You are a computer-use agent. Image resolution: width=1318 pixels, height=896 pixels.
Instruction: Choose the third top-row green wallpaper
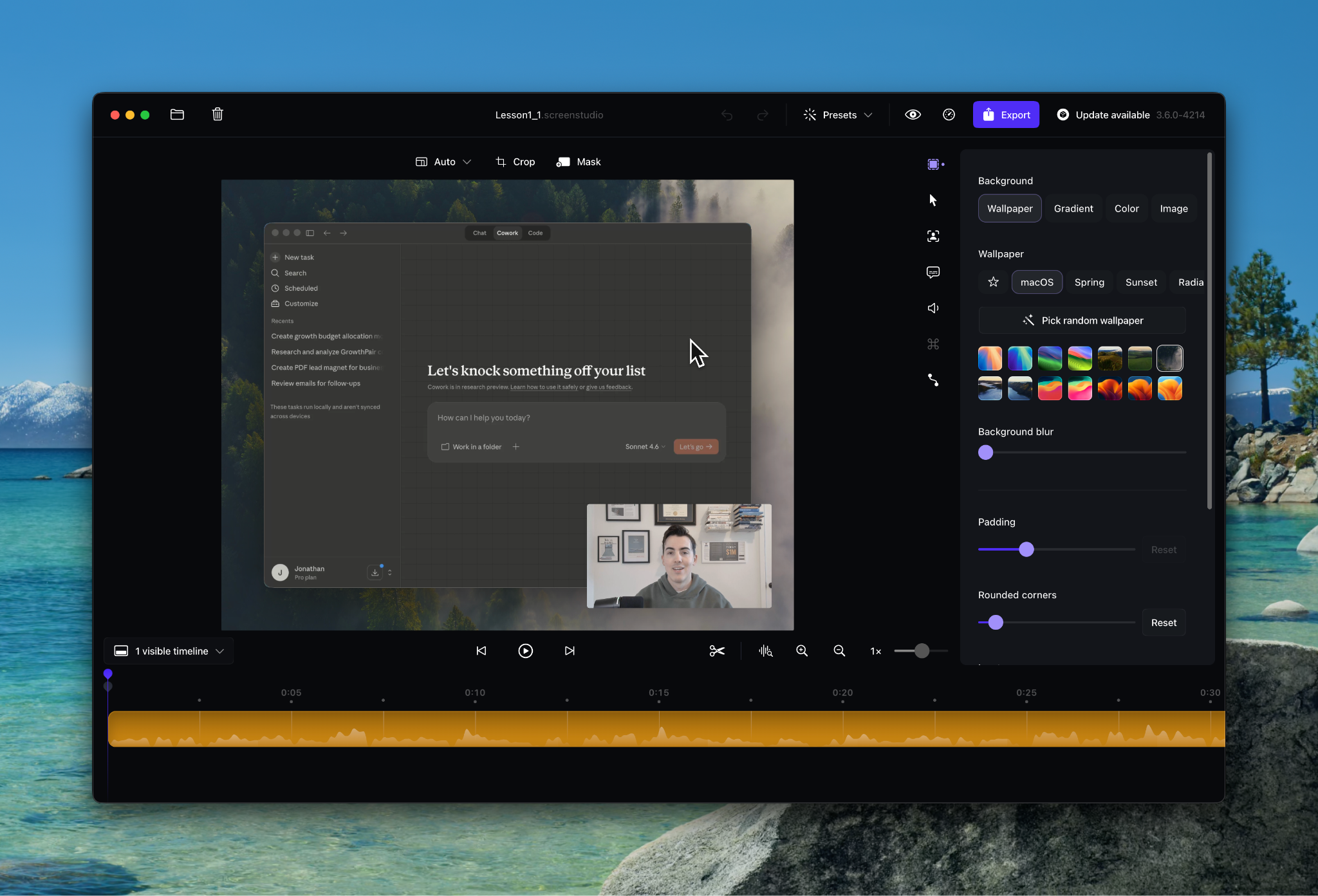(1050, 358)
